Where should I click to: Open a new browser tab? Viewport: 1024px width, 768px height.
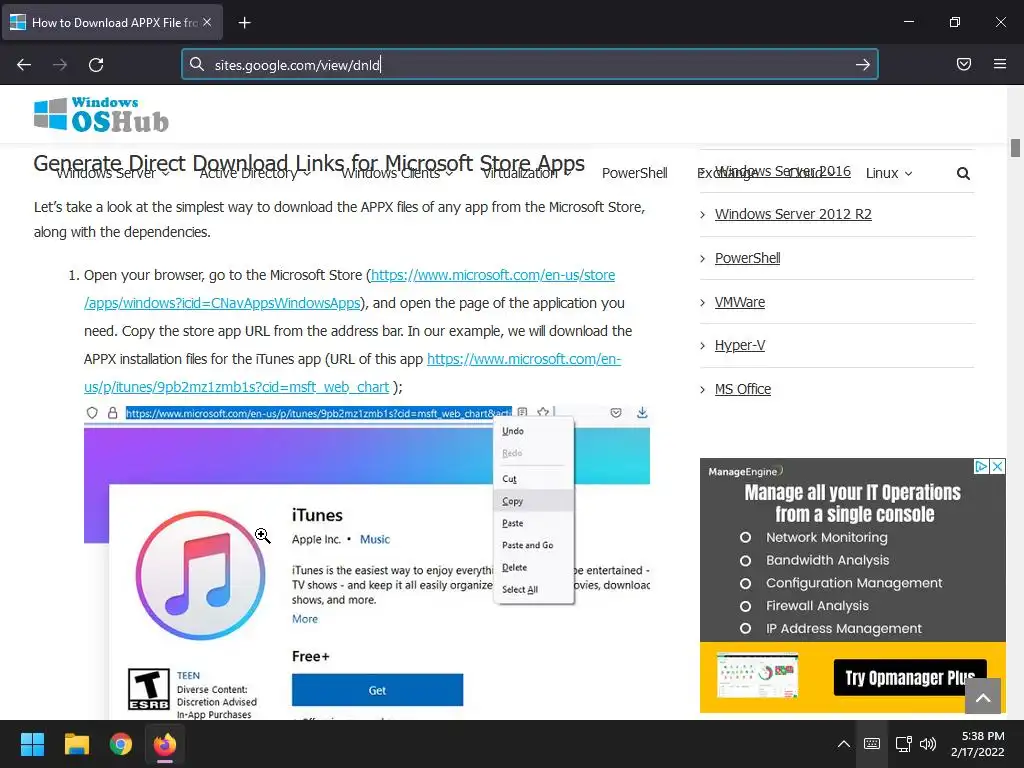click(x=244, y=23)
